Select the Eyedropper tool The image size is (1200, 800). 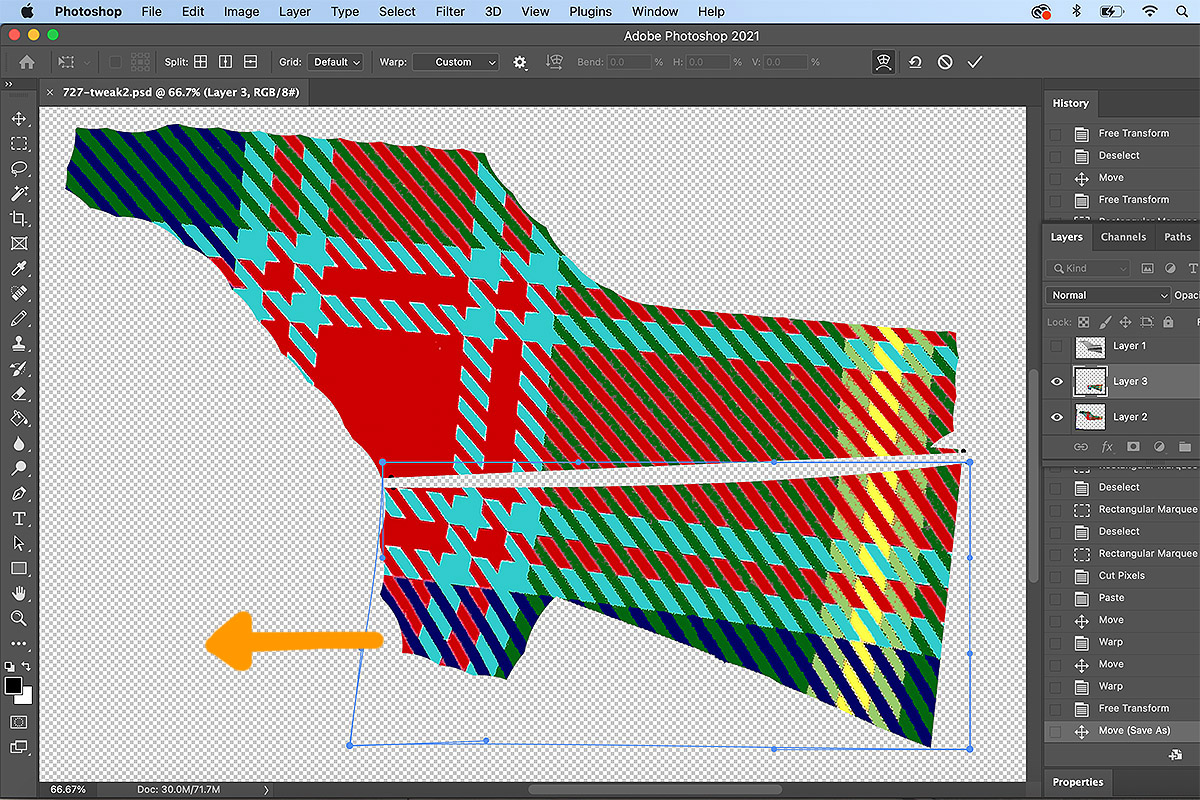click(x=19, y=269)
